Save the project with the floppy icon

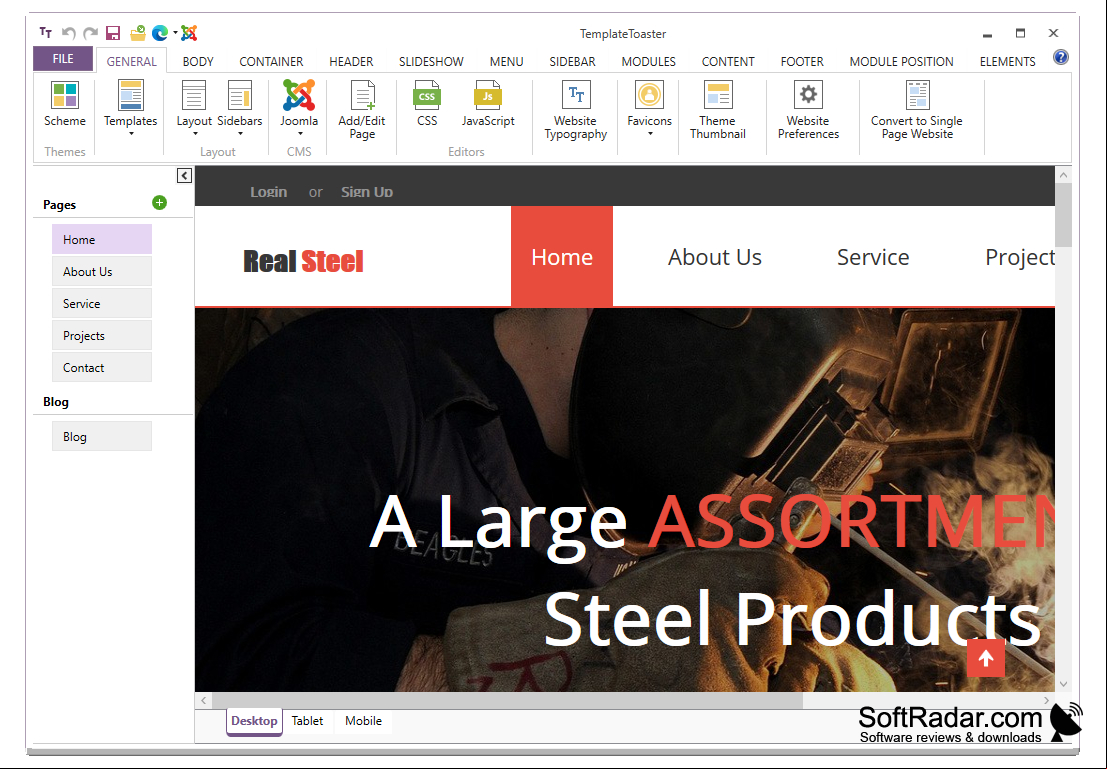[x=113, y=32]
